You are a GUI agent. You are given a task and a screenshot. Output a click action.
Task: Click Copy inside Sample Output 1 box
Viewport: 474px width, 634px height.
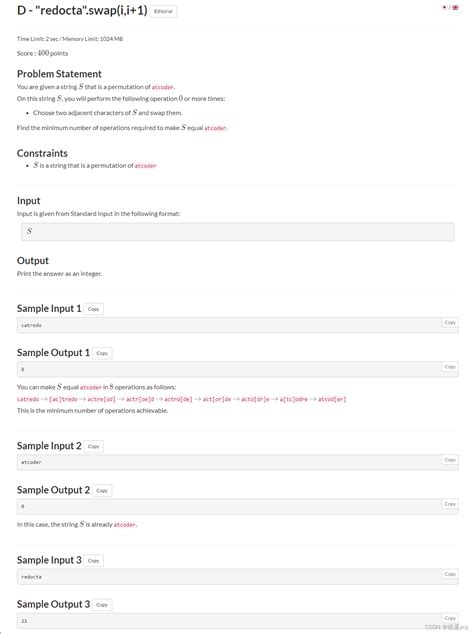point(450,367)
